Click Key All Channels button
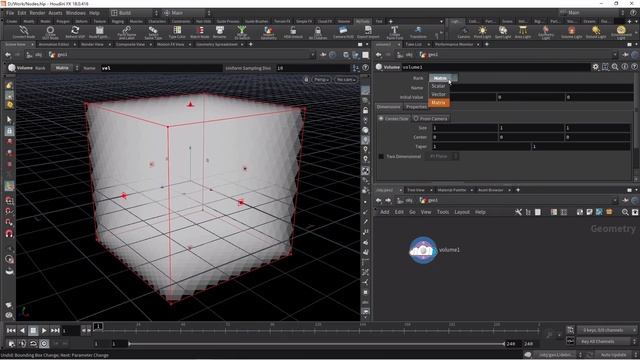640x360 pixels. coord(602,341)
